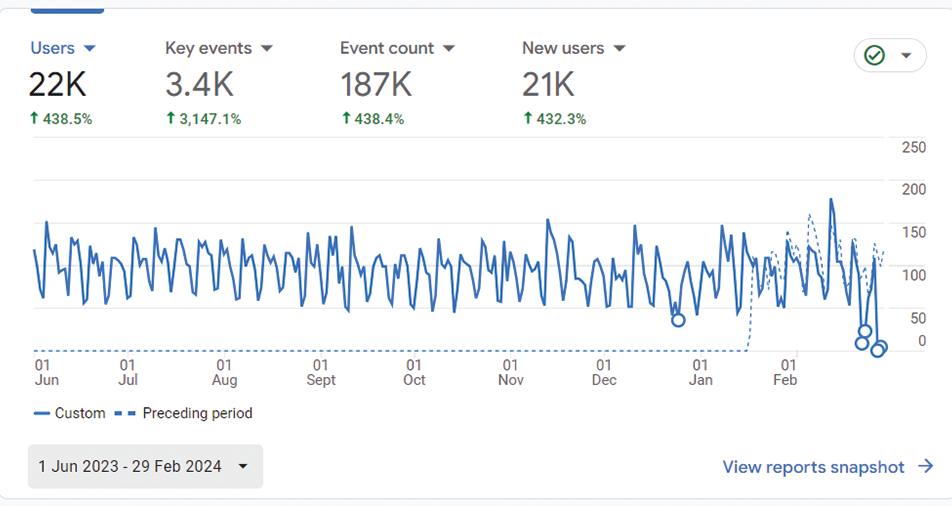Screen dimensions: 952x506
Task: Expand the Key events dropdown arrow
Action: 267,49
